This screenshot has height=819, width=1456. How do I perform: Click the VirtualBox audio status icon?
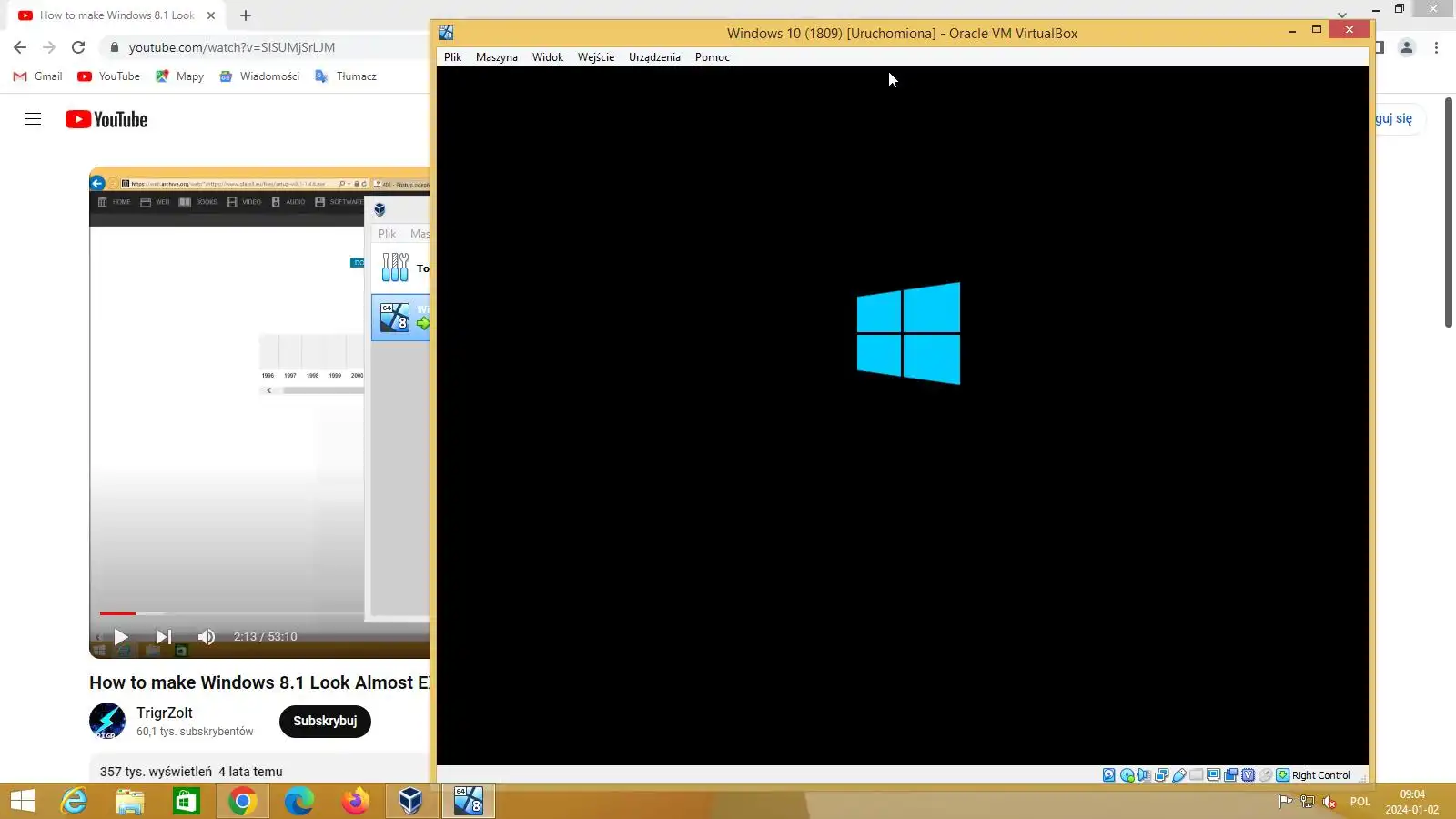point(1144,775)
